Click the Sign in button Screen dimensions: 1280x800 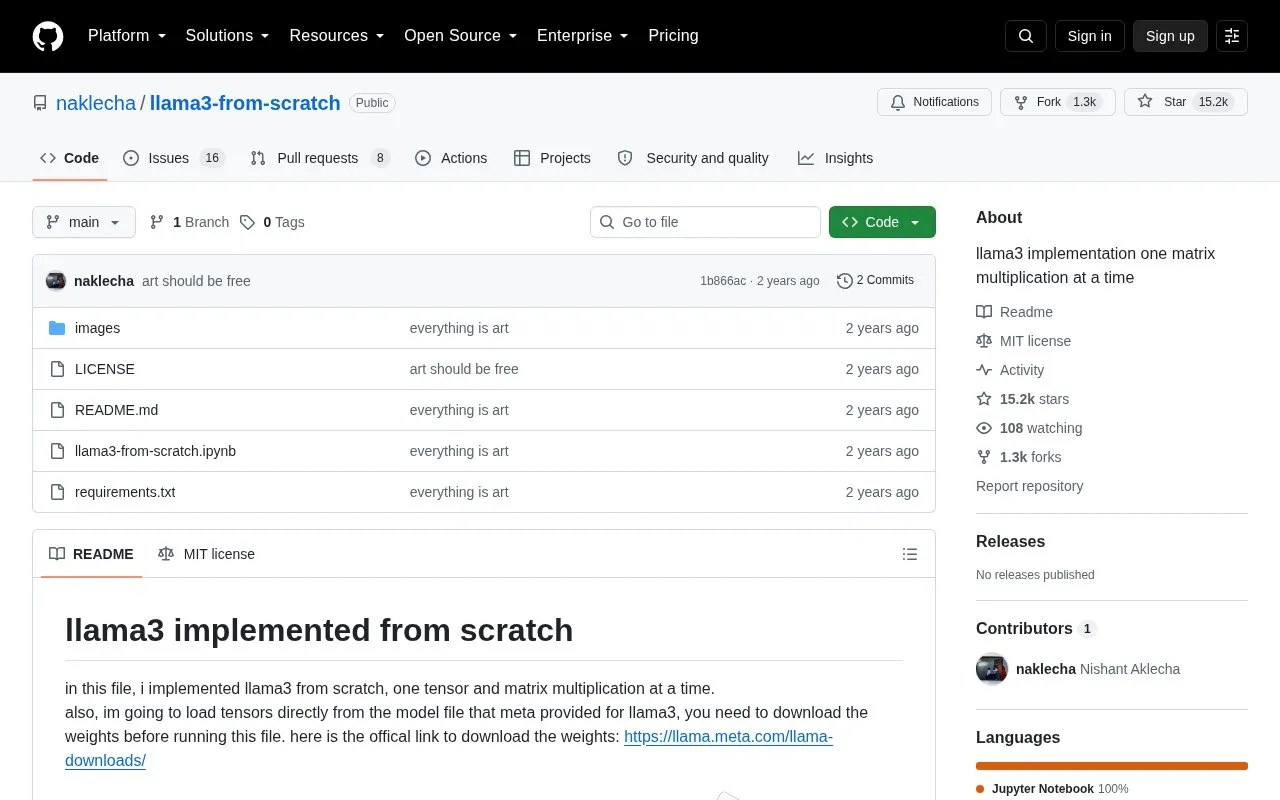pos(1089,36)
